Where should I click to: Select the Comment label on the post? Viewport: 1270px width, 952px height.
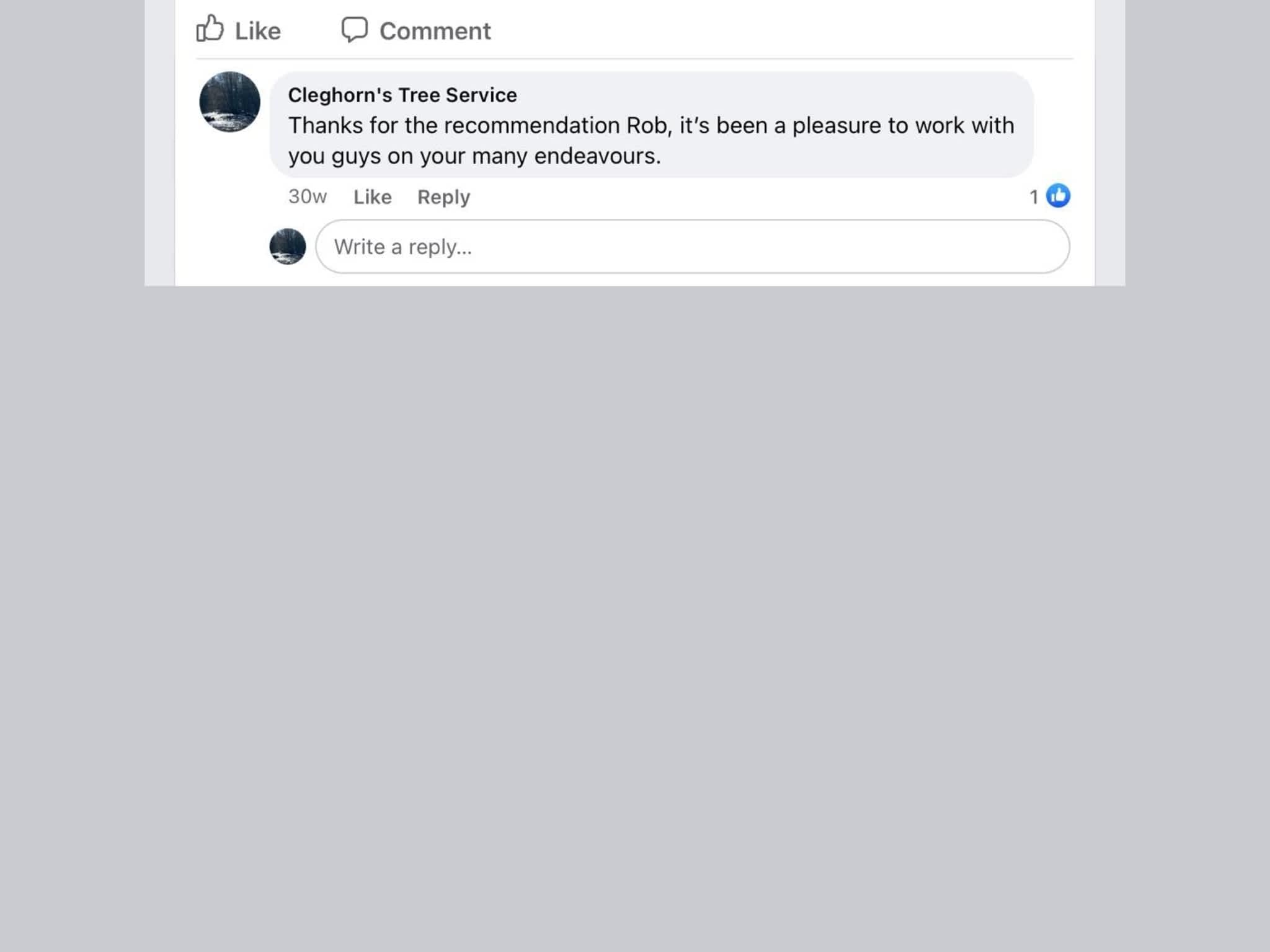pos(435,31)
